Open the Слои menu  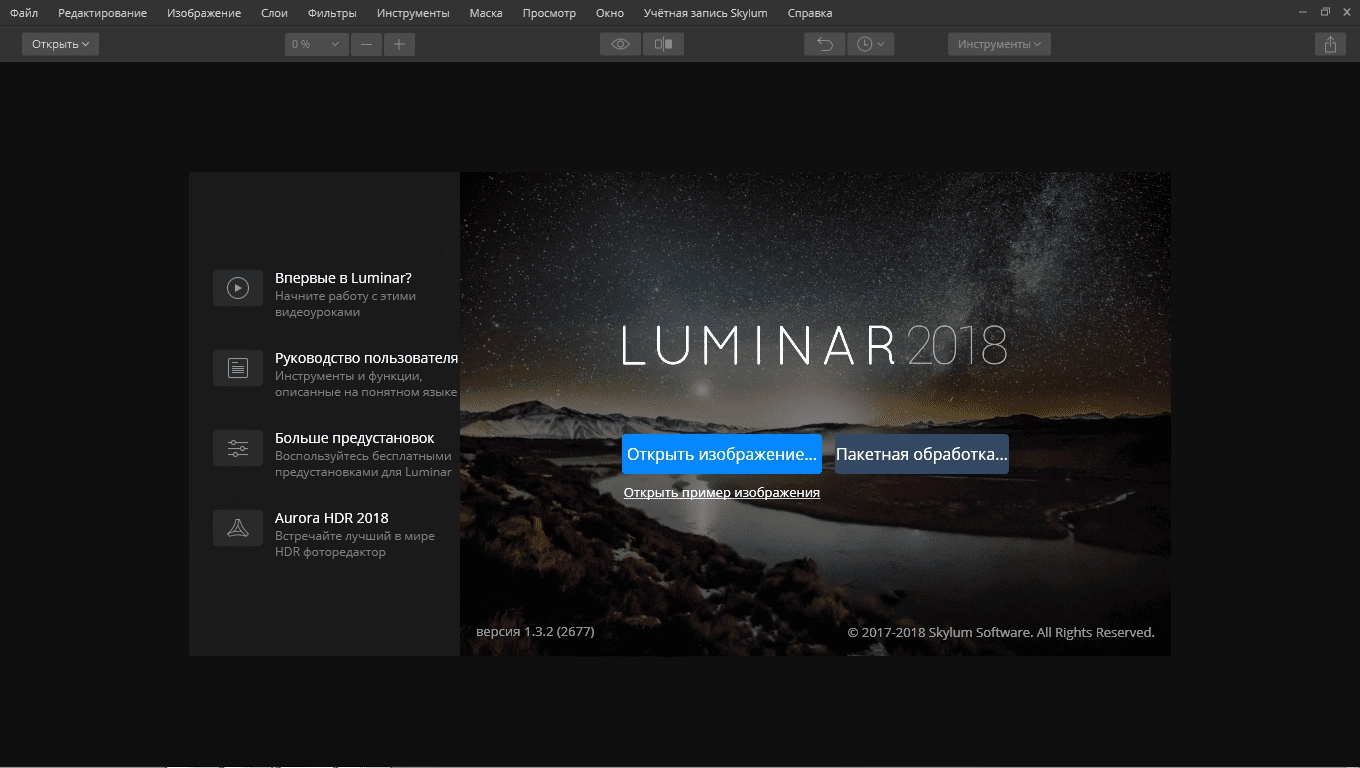click(274, 13)
